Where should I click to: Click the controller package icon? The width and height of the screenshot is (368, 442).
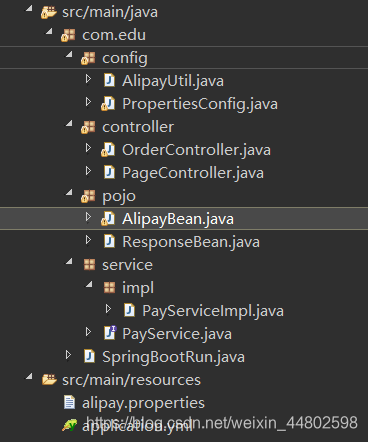pos(88,127)
